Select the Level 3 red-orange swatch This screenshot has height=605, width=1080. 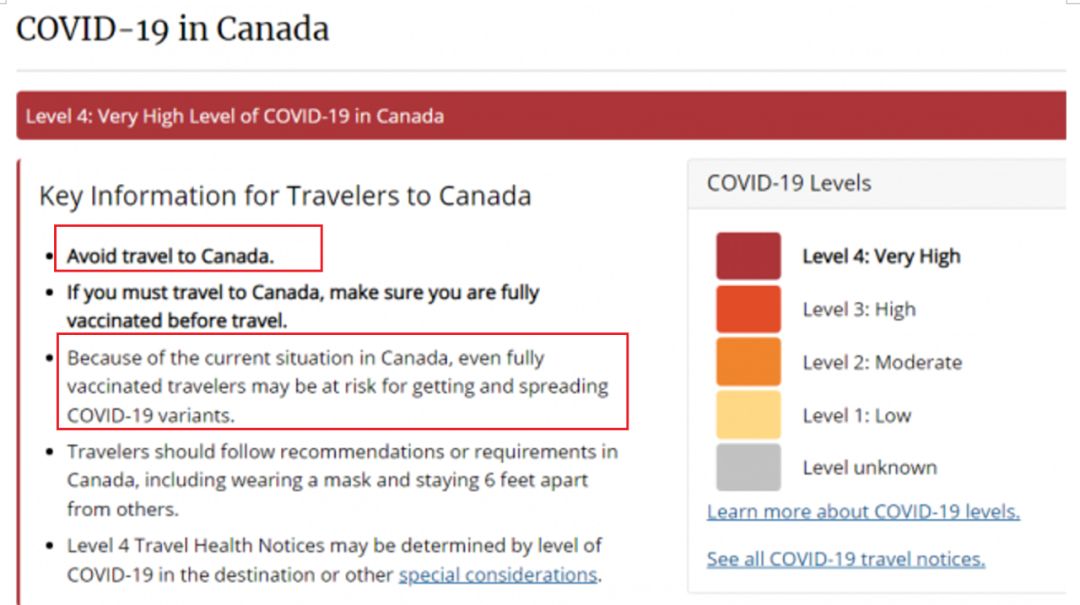[748, 309]
